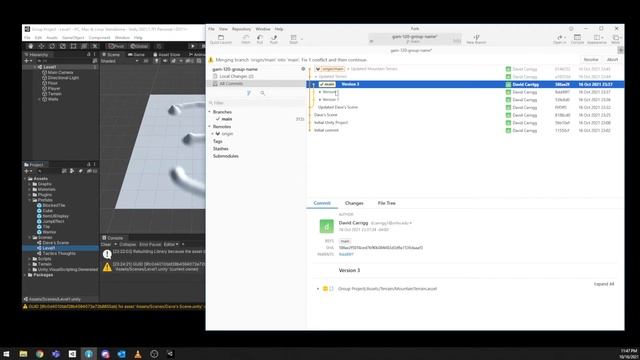Click the Hierarchy add plus button

27,61
